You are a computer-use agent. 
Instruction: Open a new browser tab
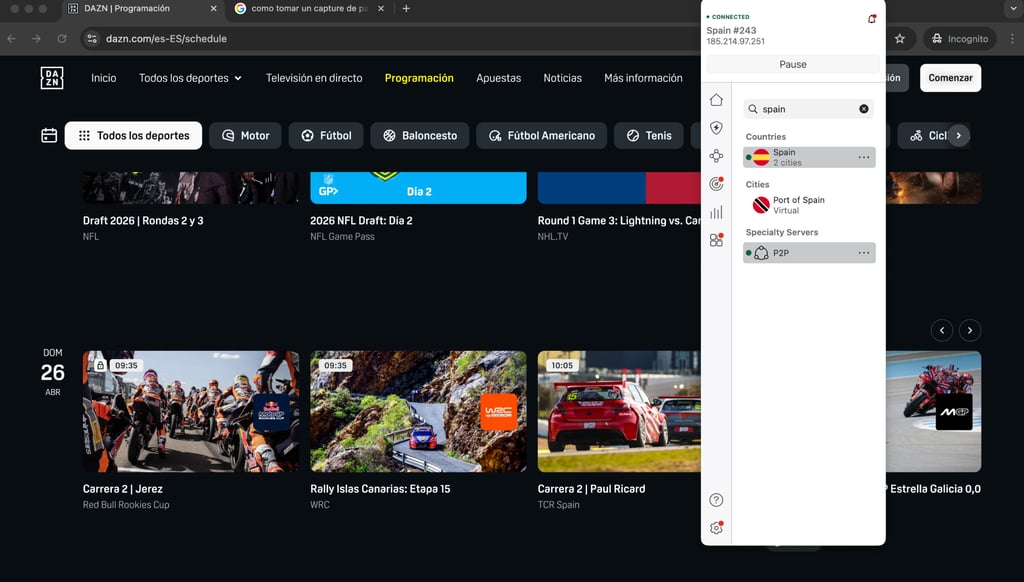point(406,8)
